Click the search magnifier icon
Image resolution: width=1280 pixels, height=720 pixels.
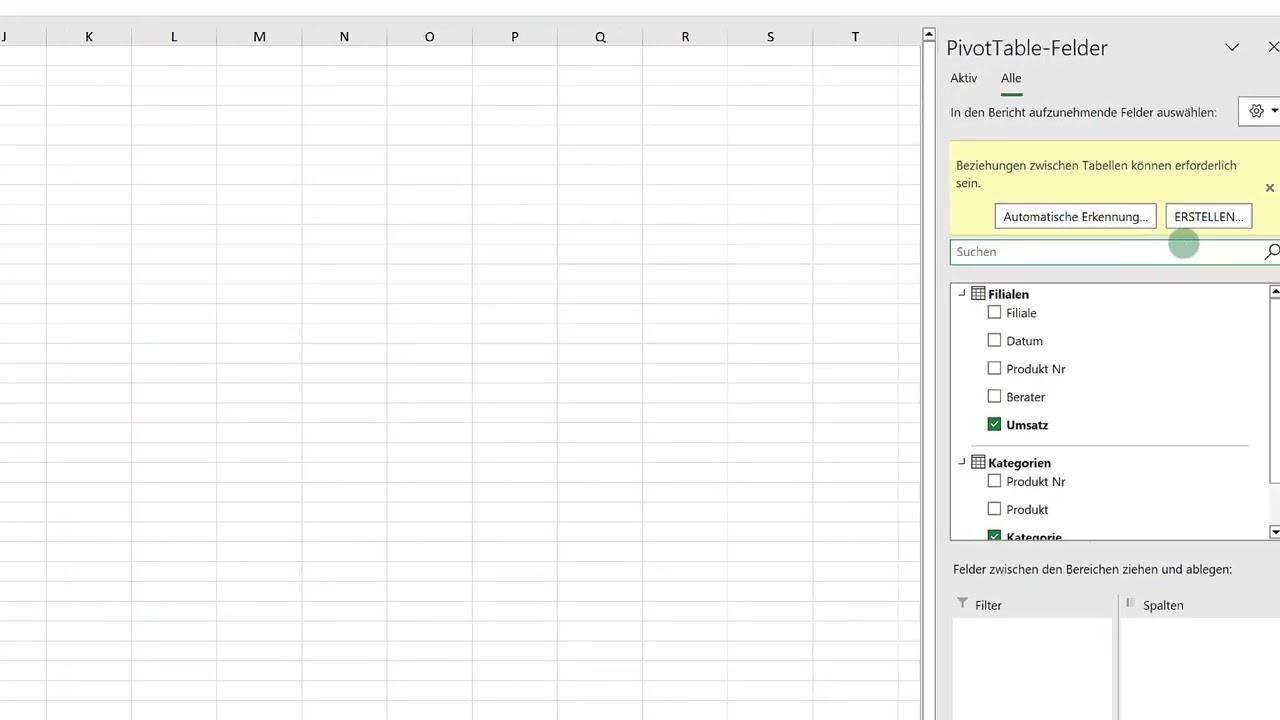[1271, 252]
